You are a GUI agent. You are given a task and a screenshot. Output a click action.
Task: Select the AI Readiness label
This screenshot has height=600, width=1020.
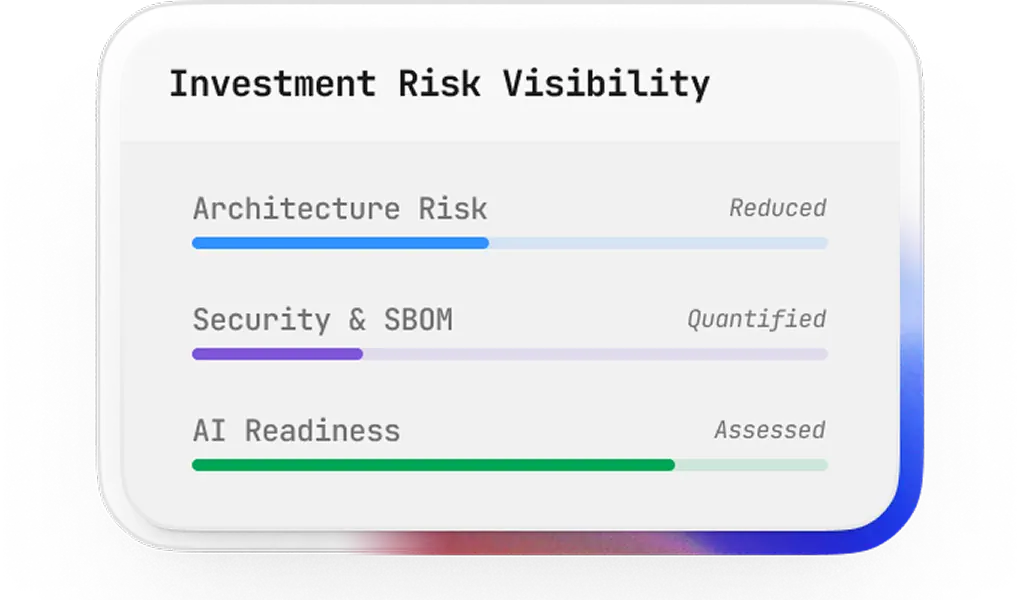[x=297, y=431]
